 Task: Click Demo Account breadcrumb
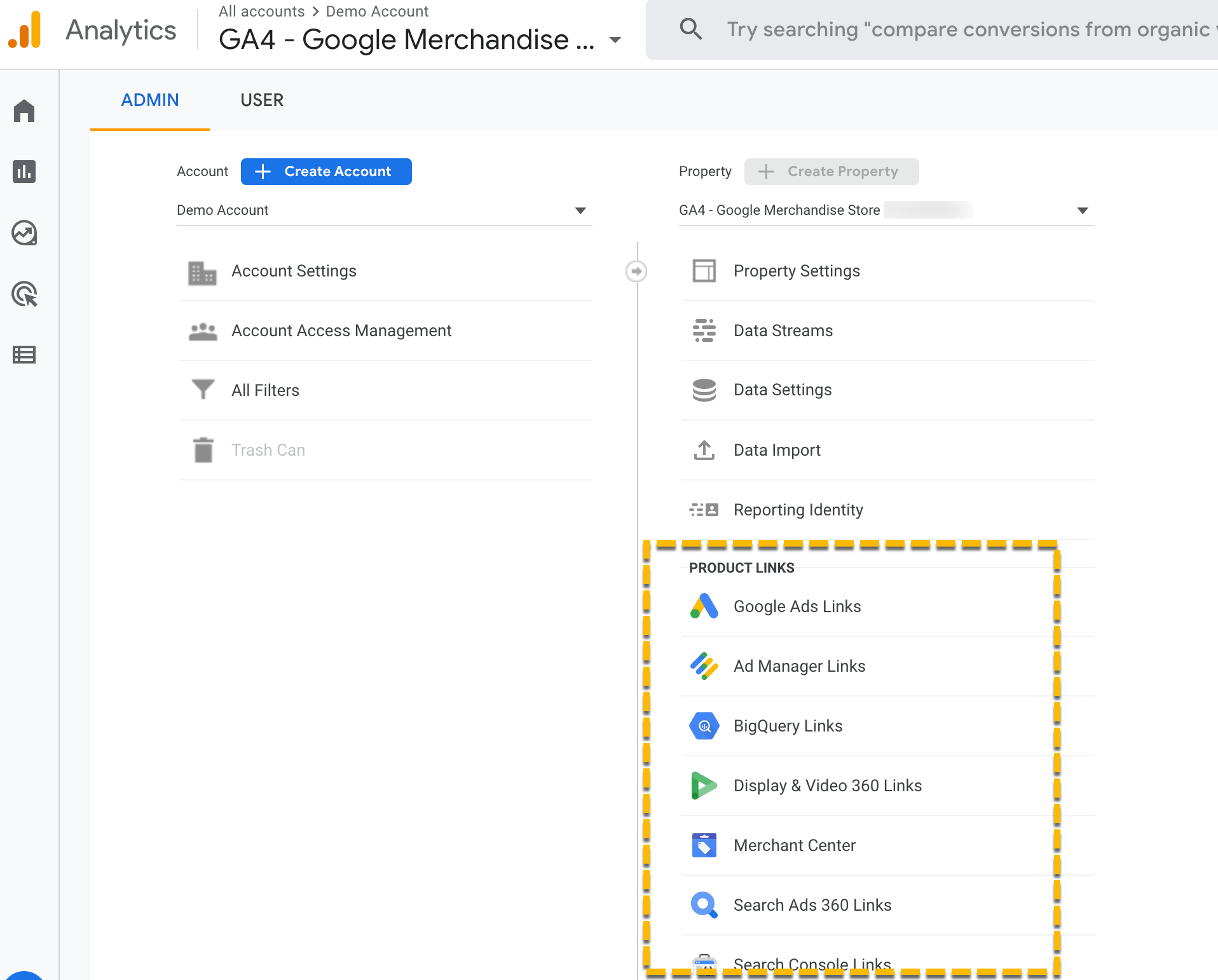(x=377, y=11)
